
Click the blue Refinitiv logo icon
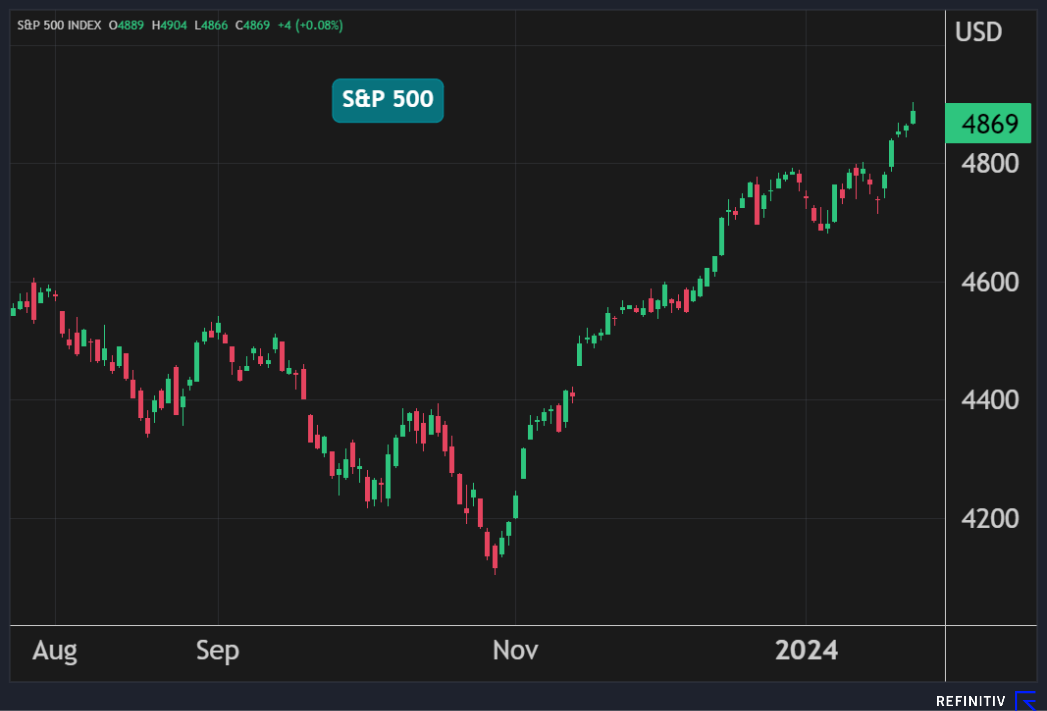pyautogui.click(x=1026, y=701)
